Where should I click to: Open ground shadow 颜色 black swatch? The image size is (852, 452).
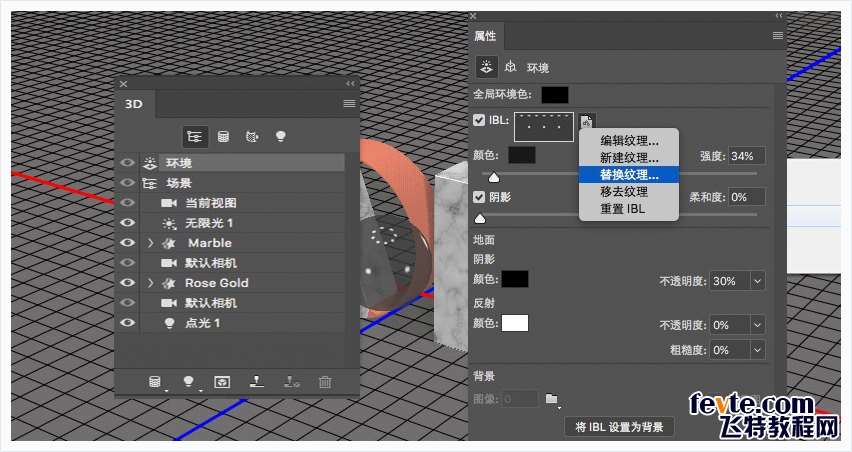click(x=515, y=279)
